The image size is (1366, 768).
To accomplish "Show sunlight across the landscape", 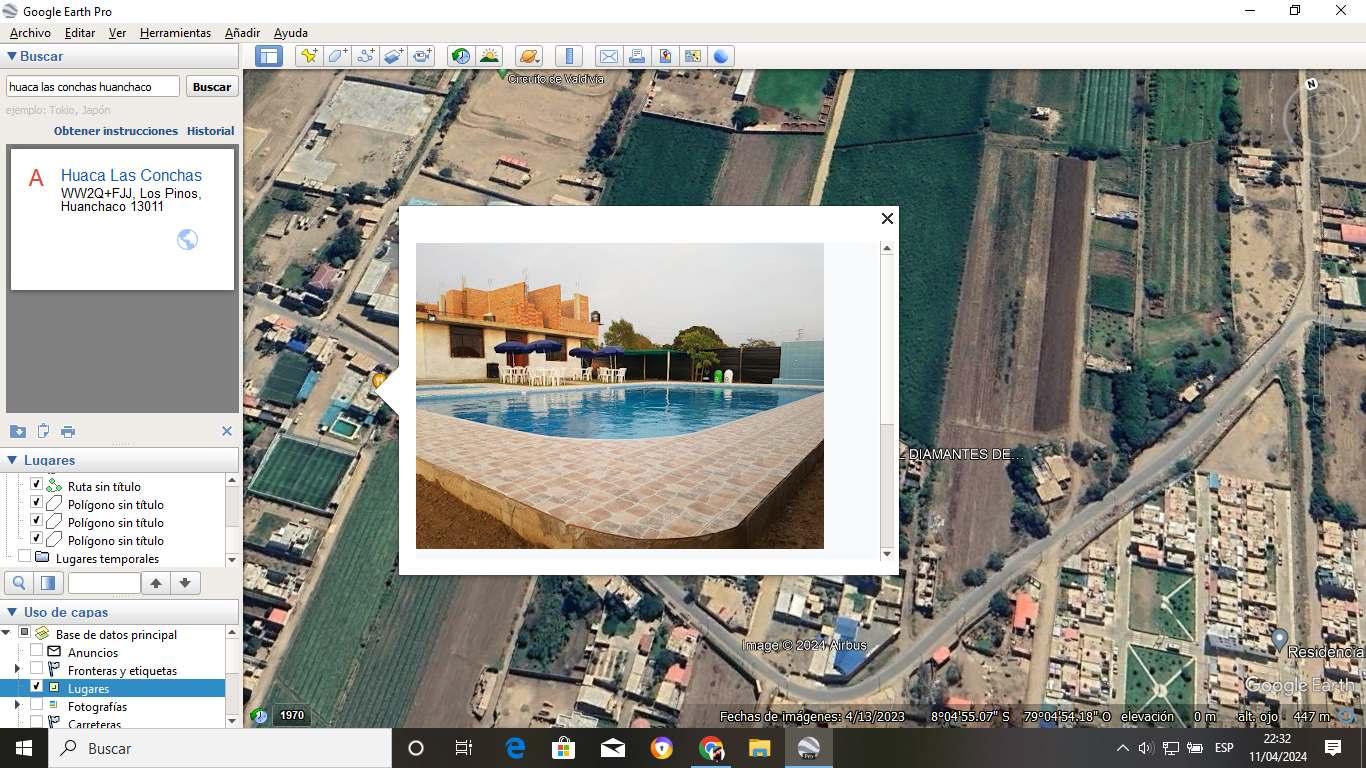I will (489, 56).
